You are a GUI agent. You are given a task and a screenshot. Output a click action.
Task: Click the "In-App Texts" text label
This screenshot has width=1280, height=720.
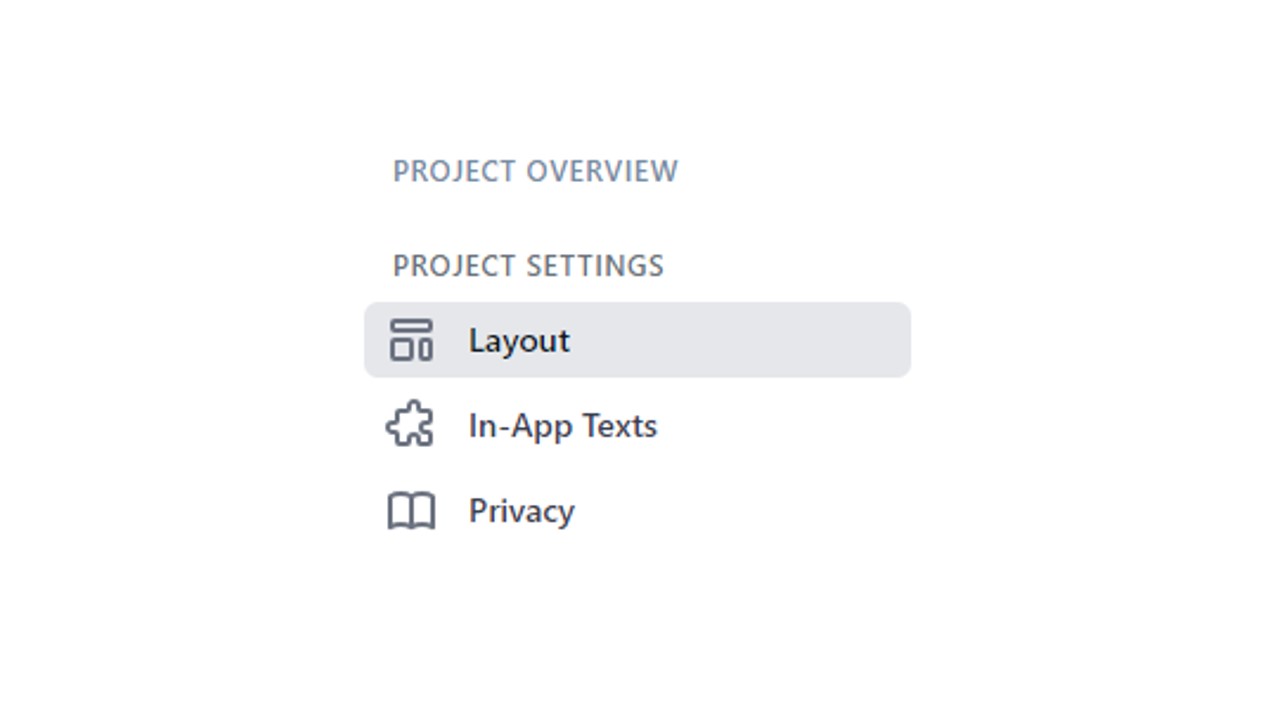[563, 426]
